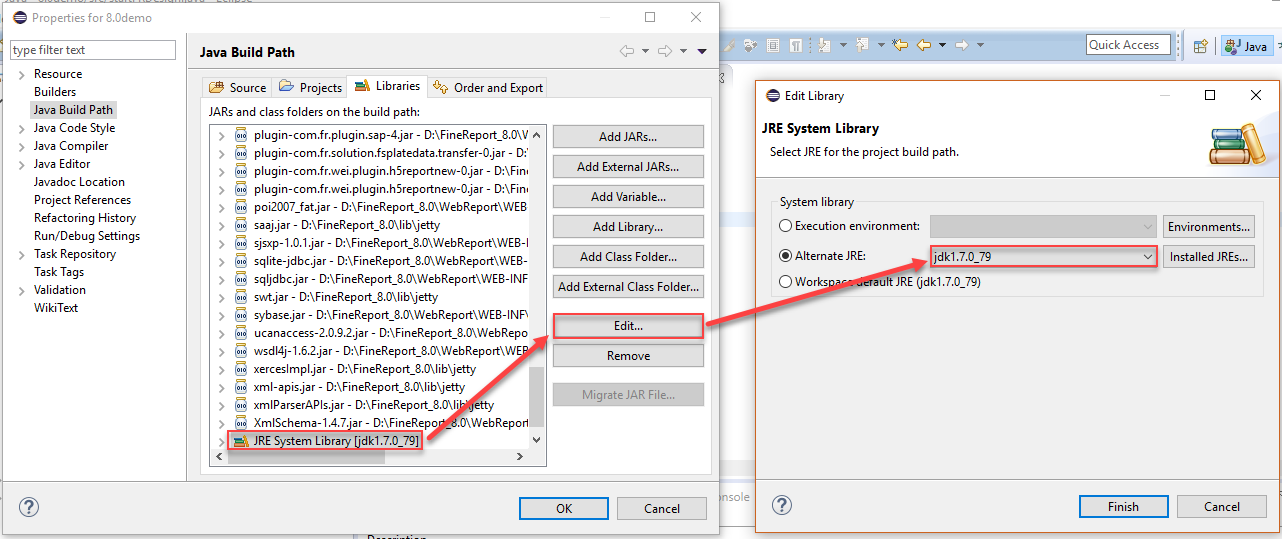Click Next Annotation toolbar icon

click(x=824, y=45)
